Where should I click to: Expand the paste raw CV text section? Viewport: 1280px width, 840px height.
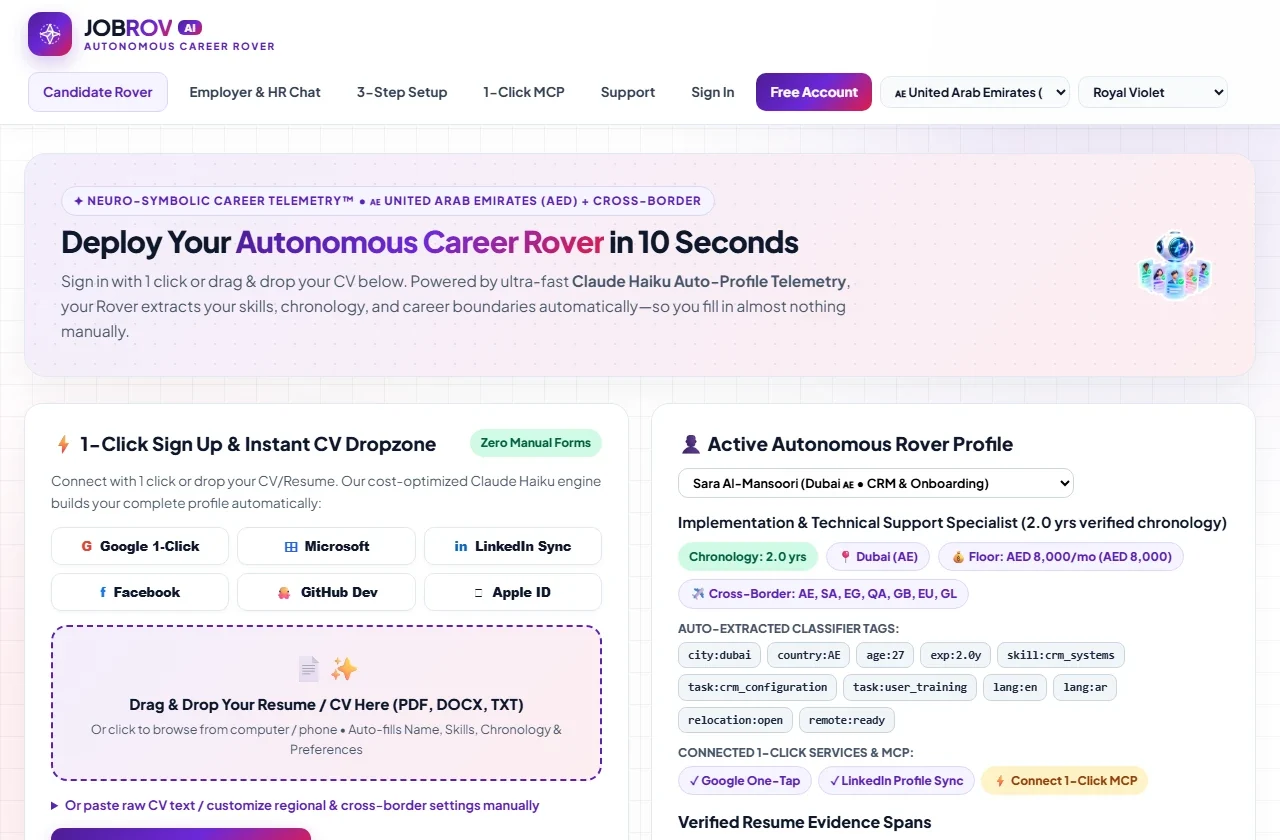tap(295, 805)
